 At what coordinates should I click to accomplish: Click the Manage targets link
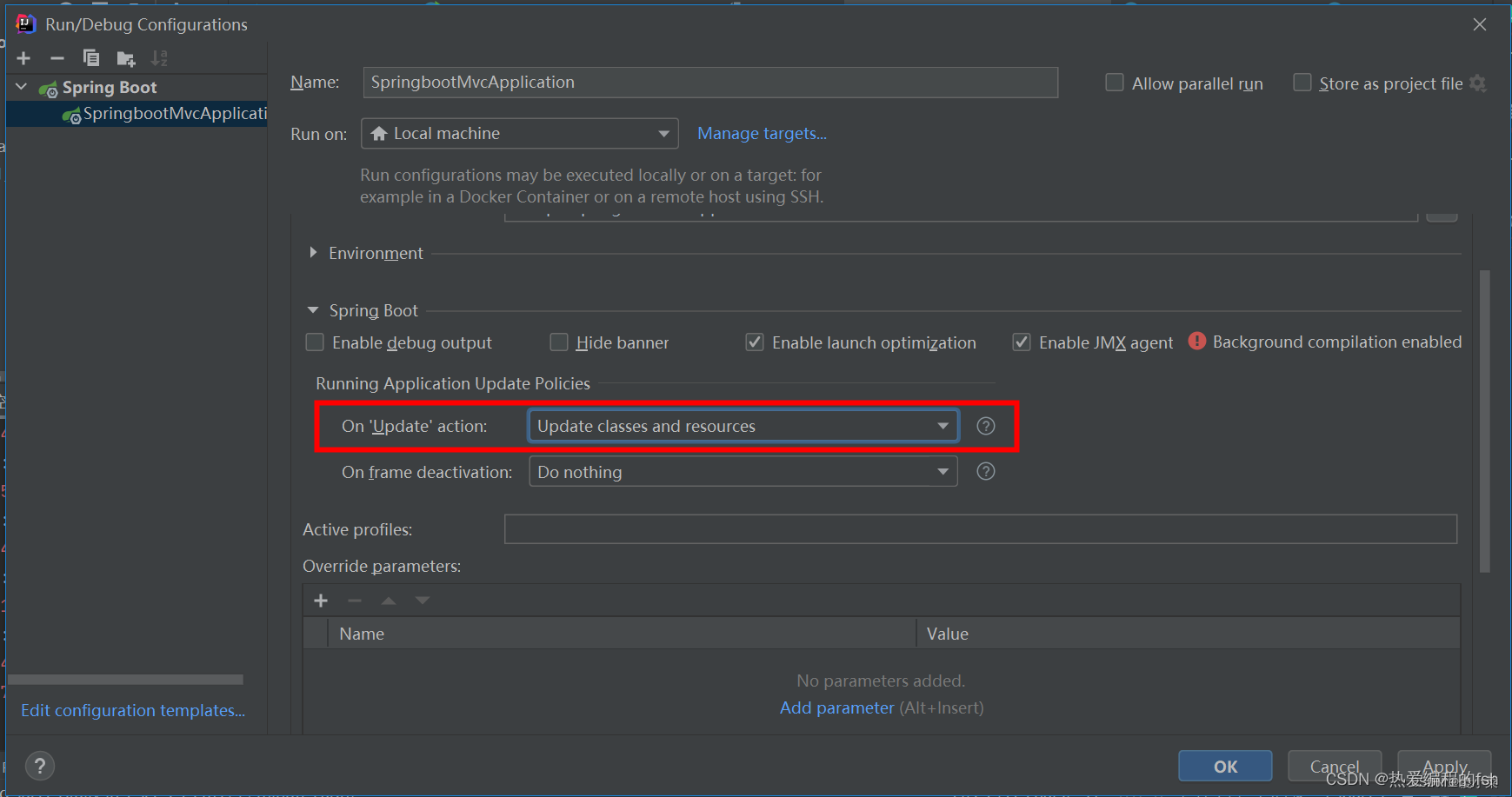pyautogui.click(x=762, y=134)
